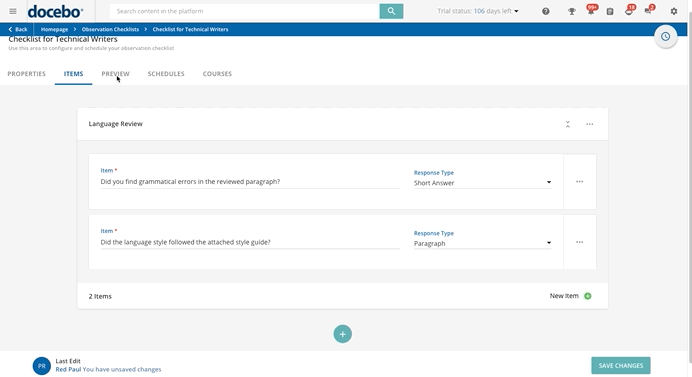Edit the grammatical errors item text field
This screenshot has height=377, width=692.
pyautogui.click(x=250, y=182)
